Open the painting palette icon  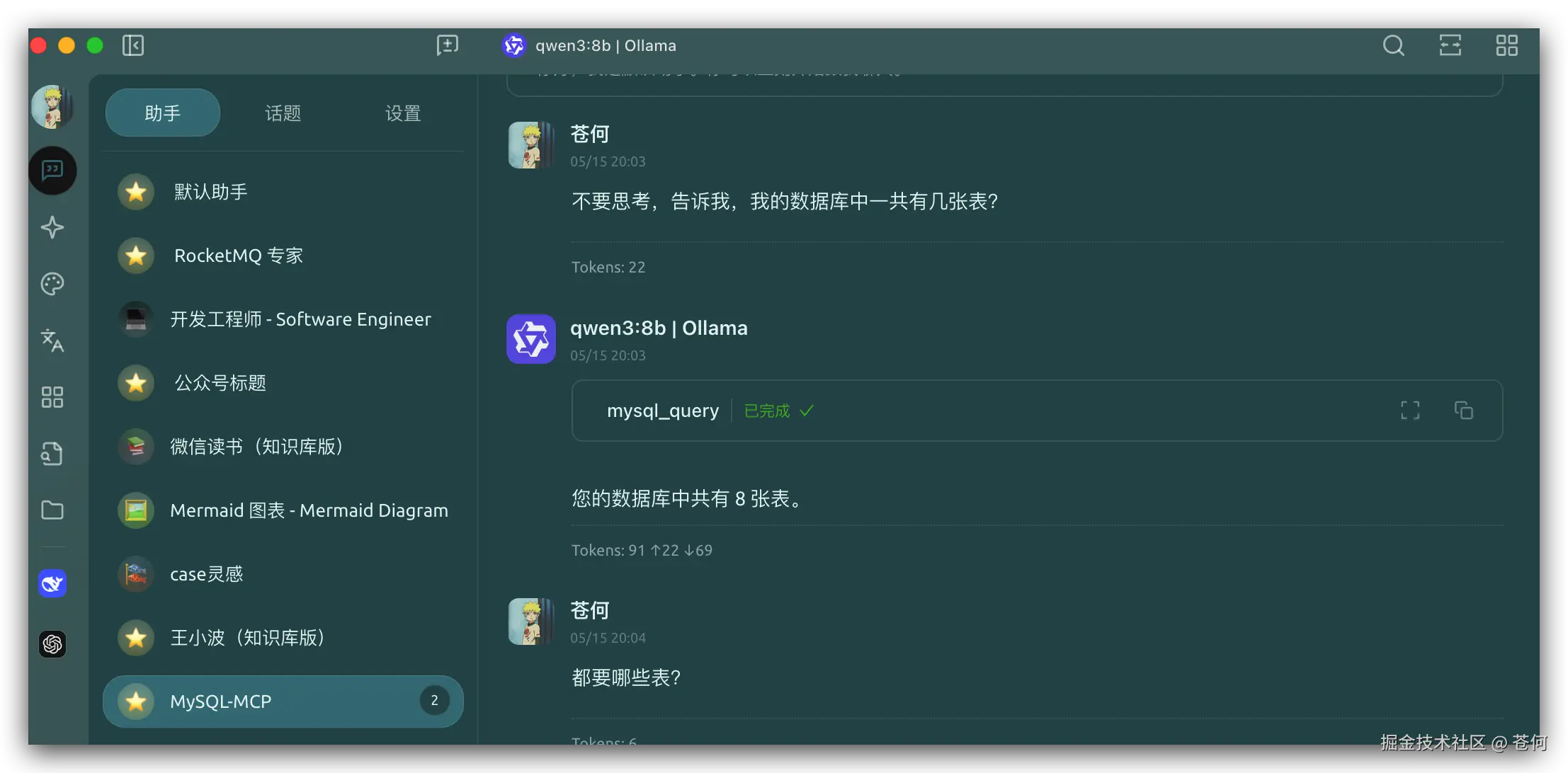[52, 284]
